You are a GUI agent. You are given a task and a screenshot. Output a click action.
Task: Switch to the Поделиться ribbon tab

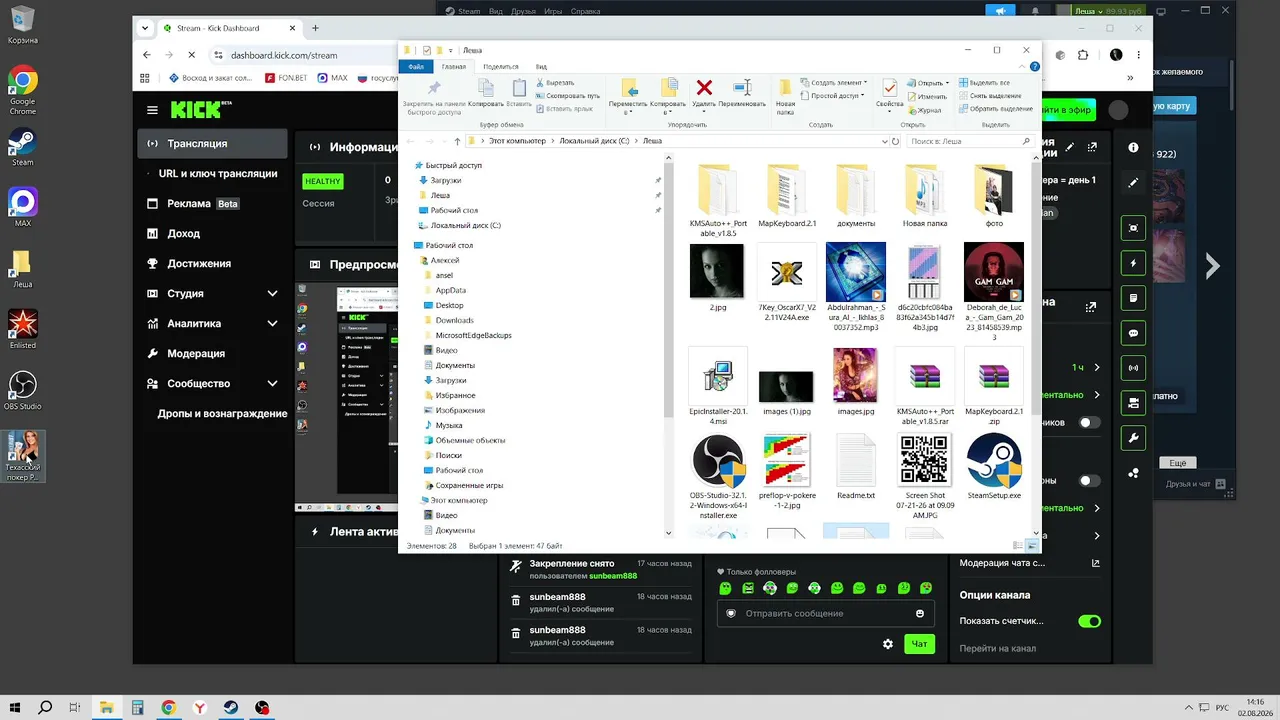point(500,67)
